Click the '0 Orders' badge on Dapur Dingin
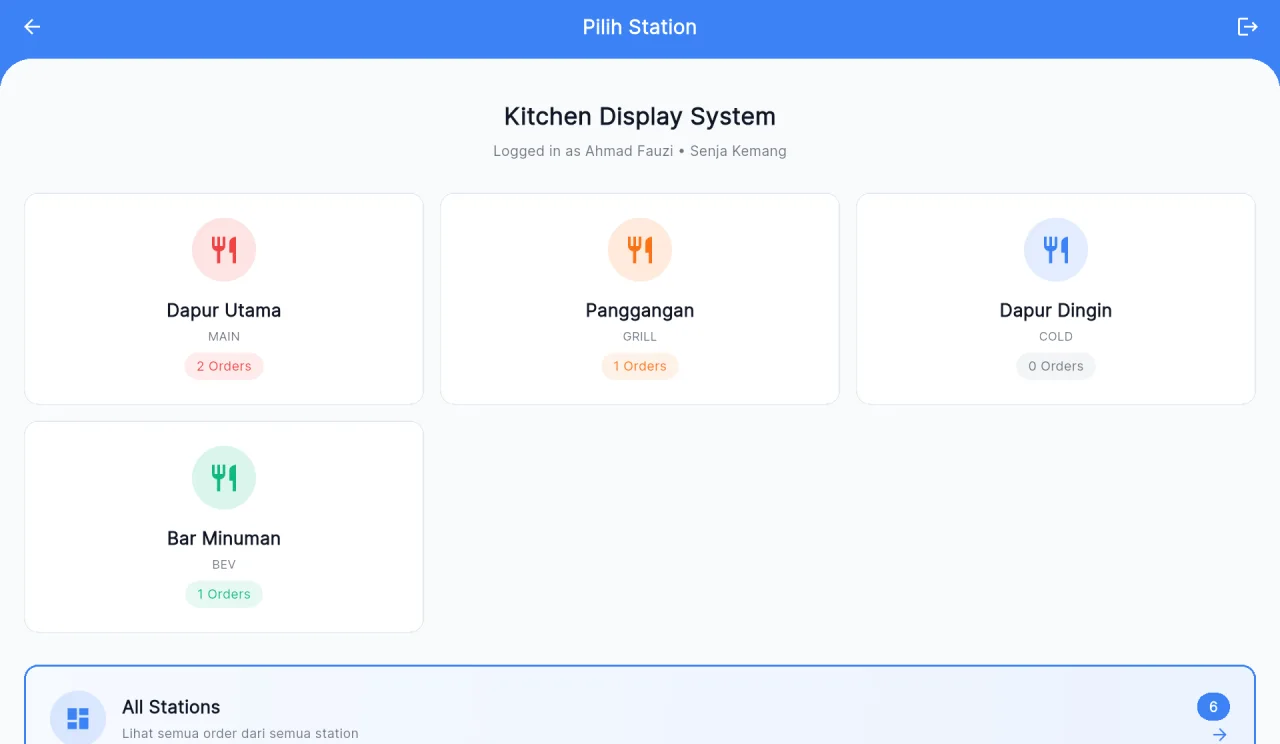1280x744 pixels. (x=1056, y=366)
